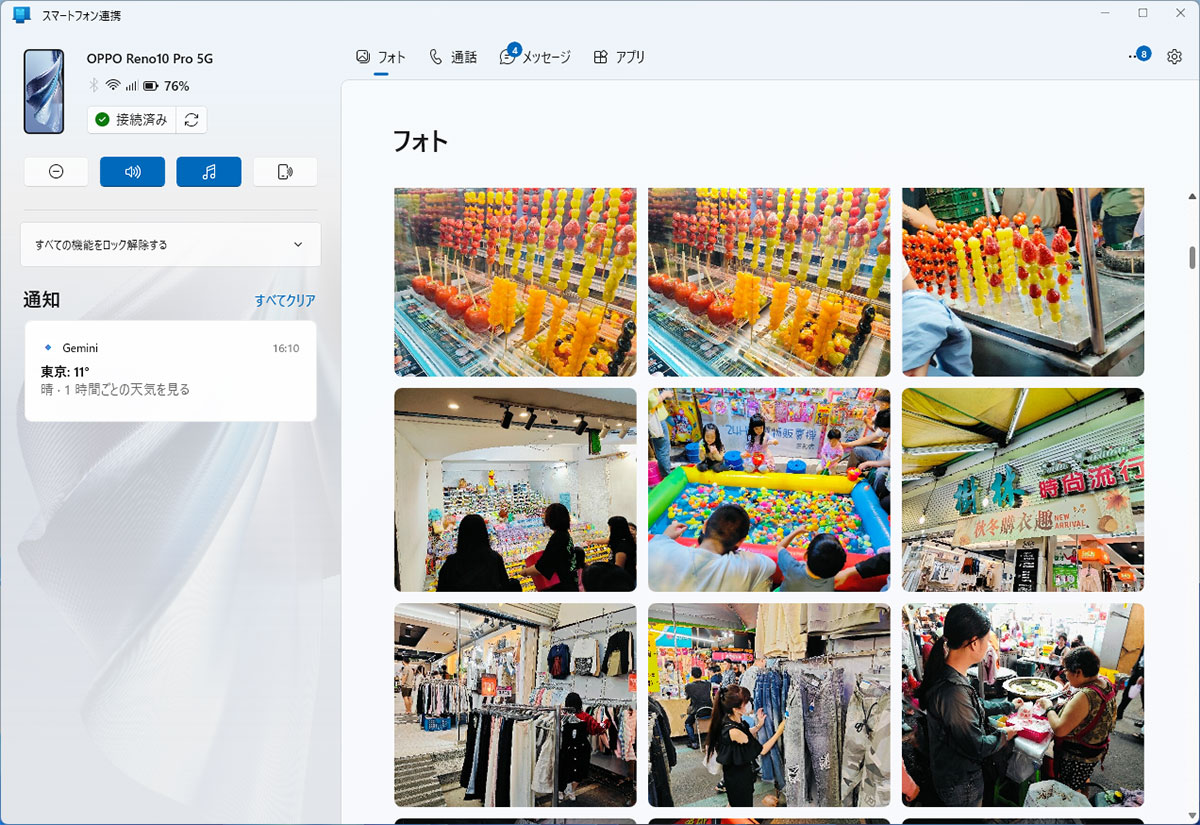
Task: Select the アプリ tab
Action: 619,57
